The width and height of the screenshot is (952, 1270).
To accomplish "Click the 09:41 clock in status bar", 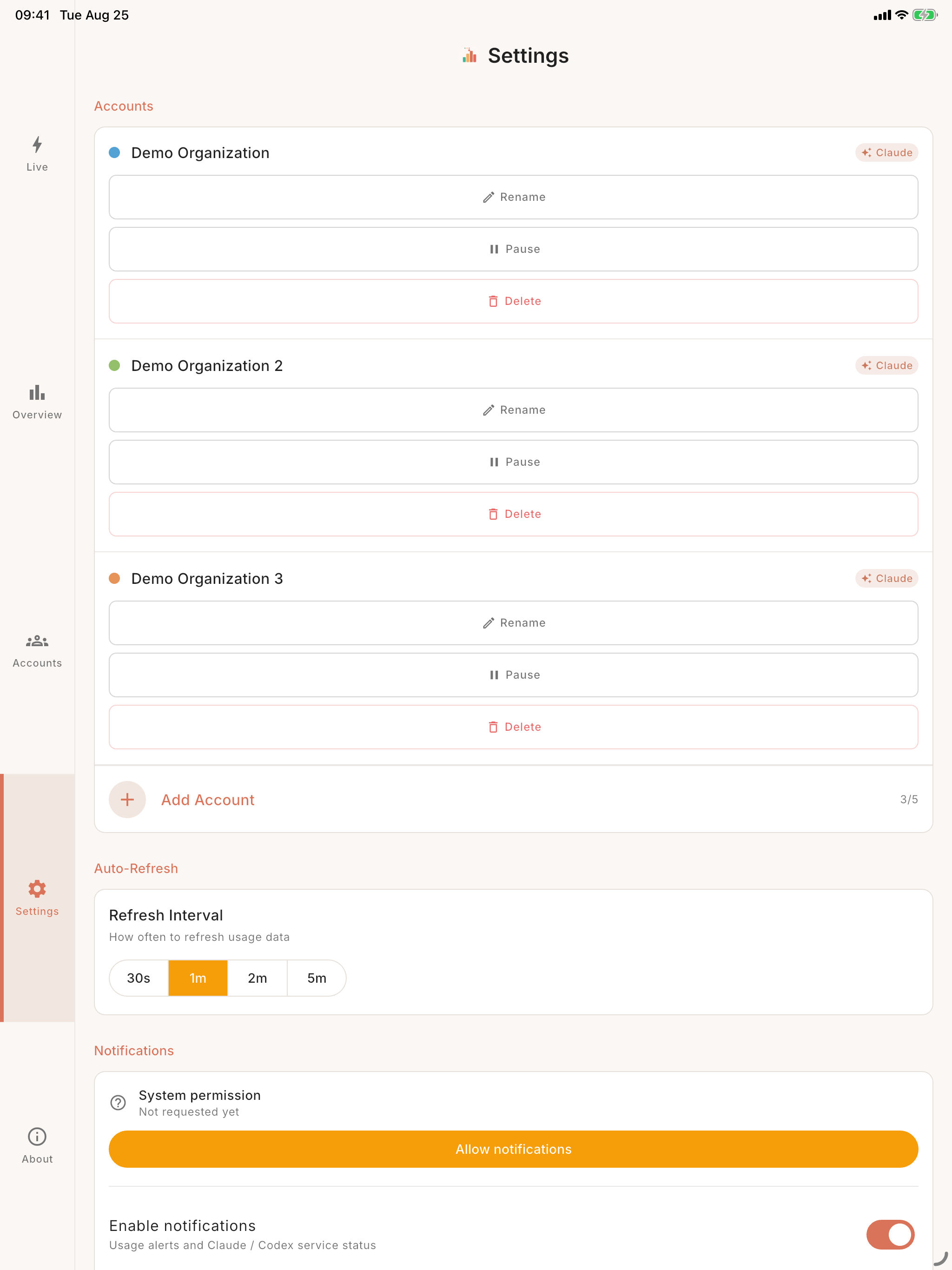I will pyautogui.click(x=33, y=15).
